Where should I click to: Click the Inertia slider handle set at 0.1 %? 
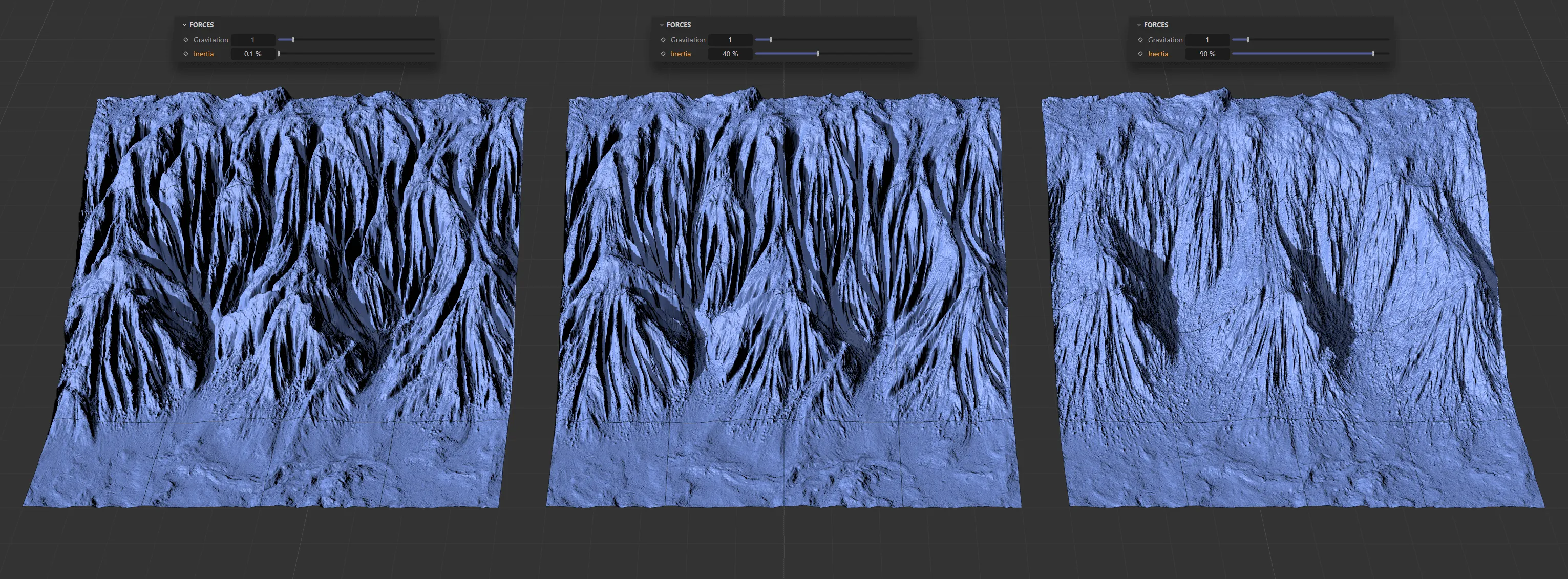tap(279, 54)
